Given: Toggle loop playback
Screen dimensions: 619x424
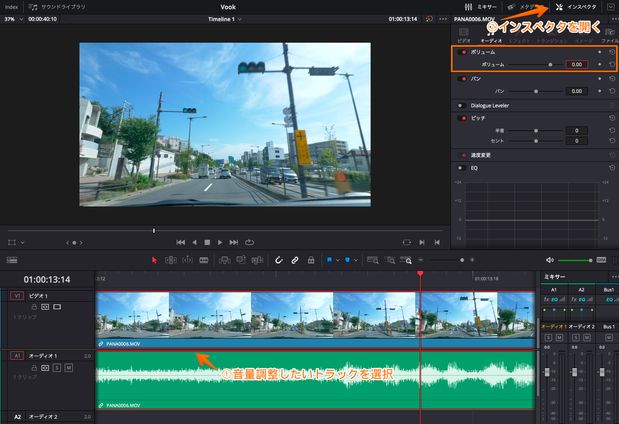Looking at the screenshot, I should tap(249, 242).
